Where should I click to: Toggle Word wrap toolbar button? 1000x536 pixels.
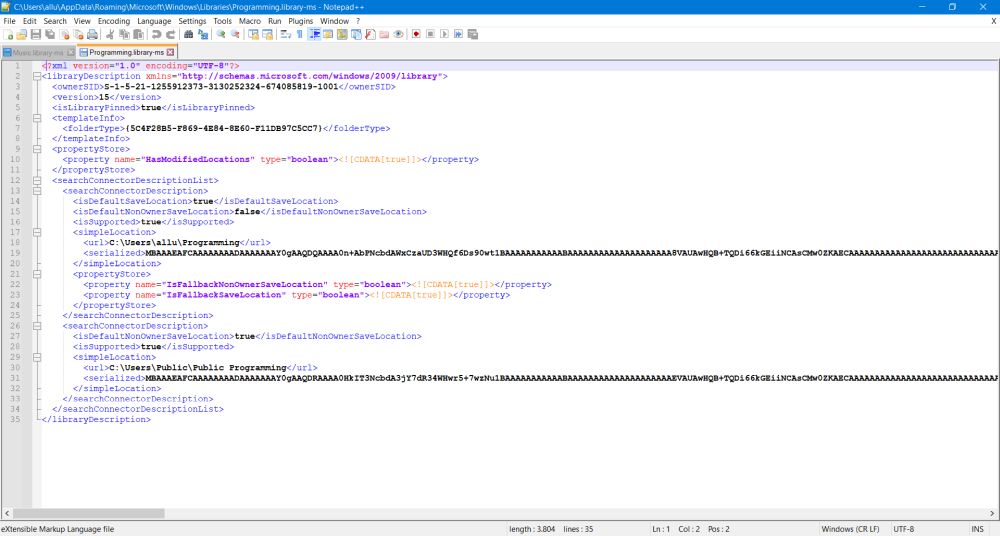[285, 34]
